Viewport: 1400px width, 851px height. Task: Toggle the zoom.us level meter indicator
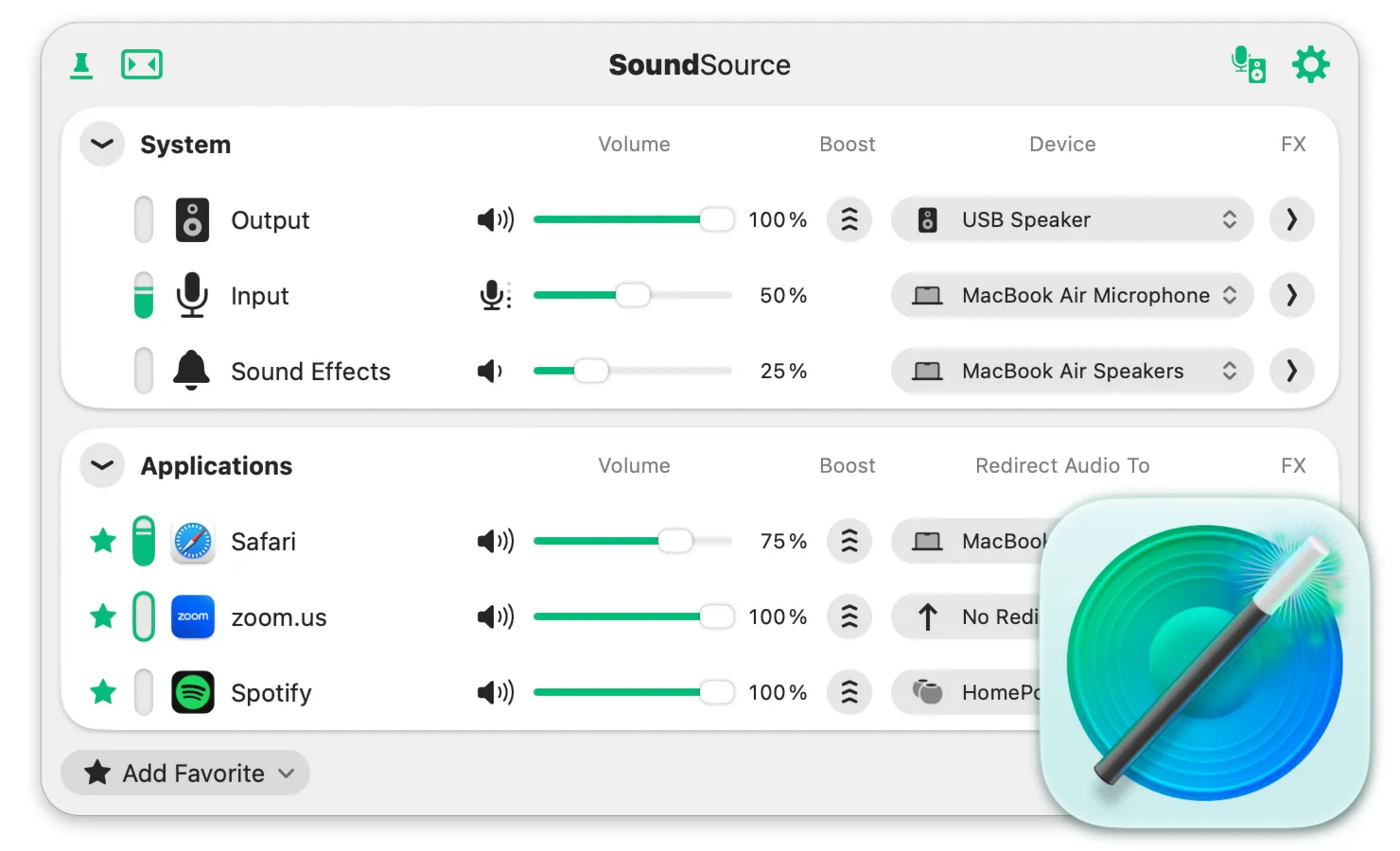point(144,617)
